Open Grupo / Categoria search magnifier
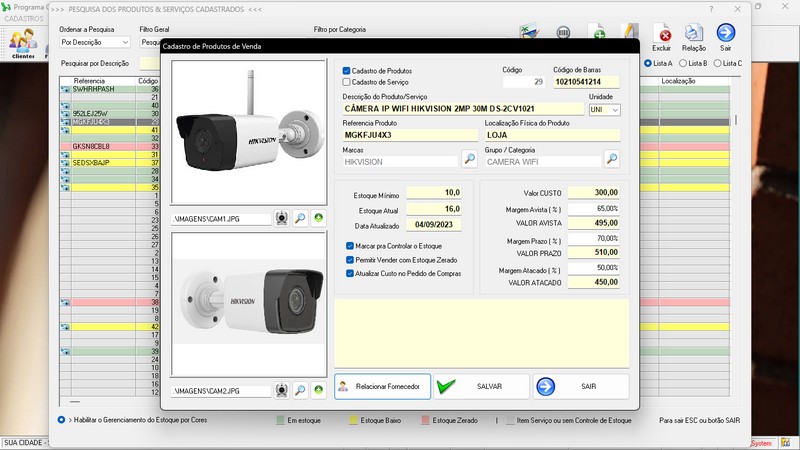Viewport: 800px width, 450px height. tap(611, 159)
